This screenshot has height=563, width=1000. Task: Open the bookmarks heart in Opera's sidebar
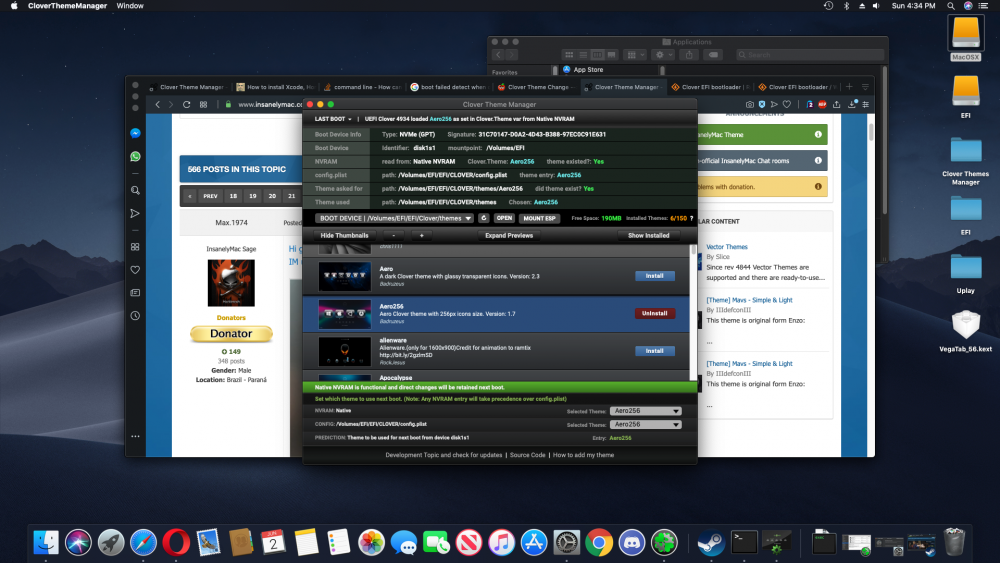135,270
